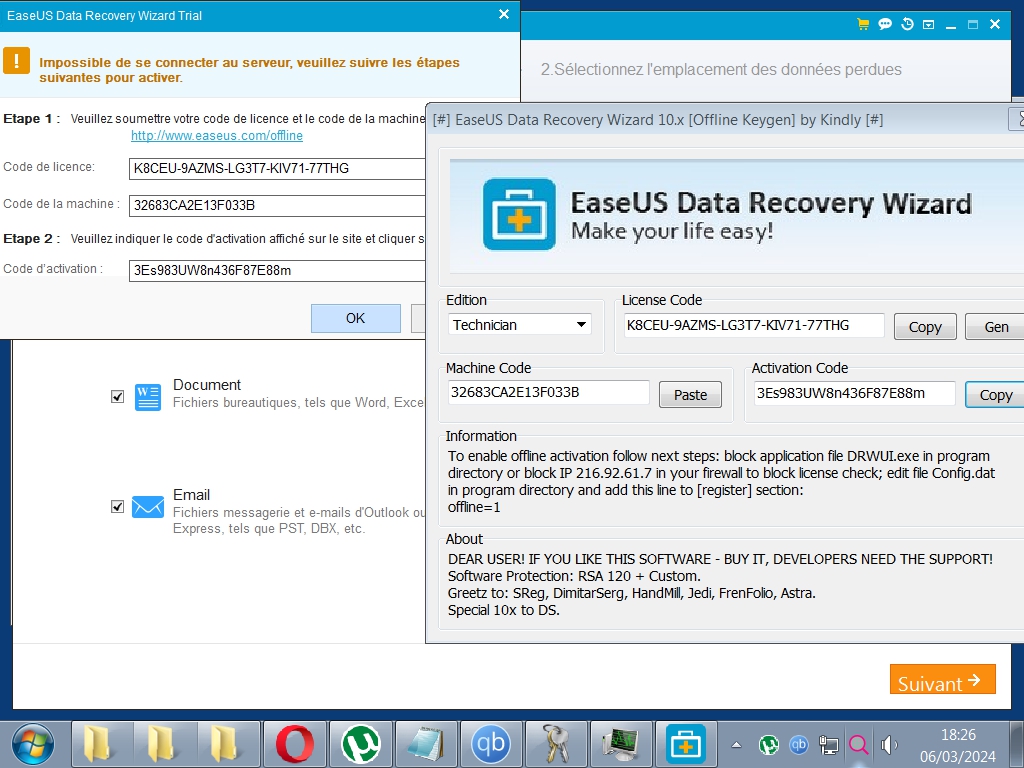Focus the Code d'activation field
Screen dimensions: 1024x768
[x=277, y=270]
